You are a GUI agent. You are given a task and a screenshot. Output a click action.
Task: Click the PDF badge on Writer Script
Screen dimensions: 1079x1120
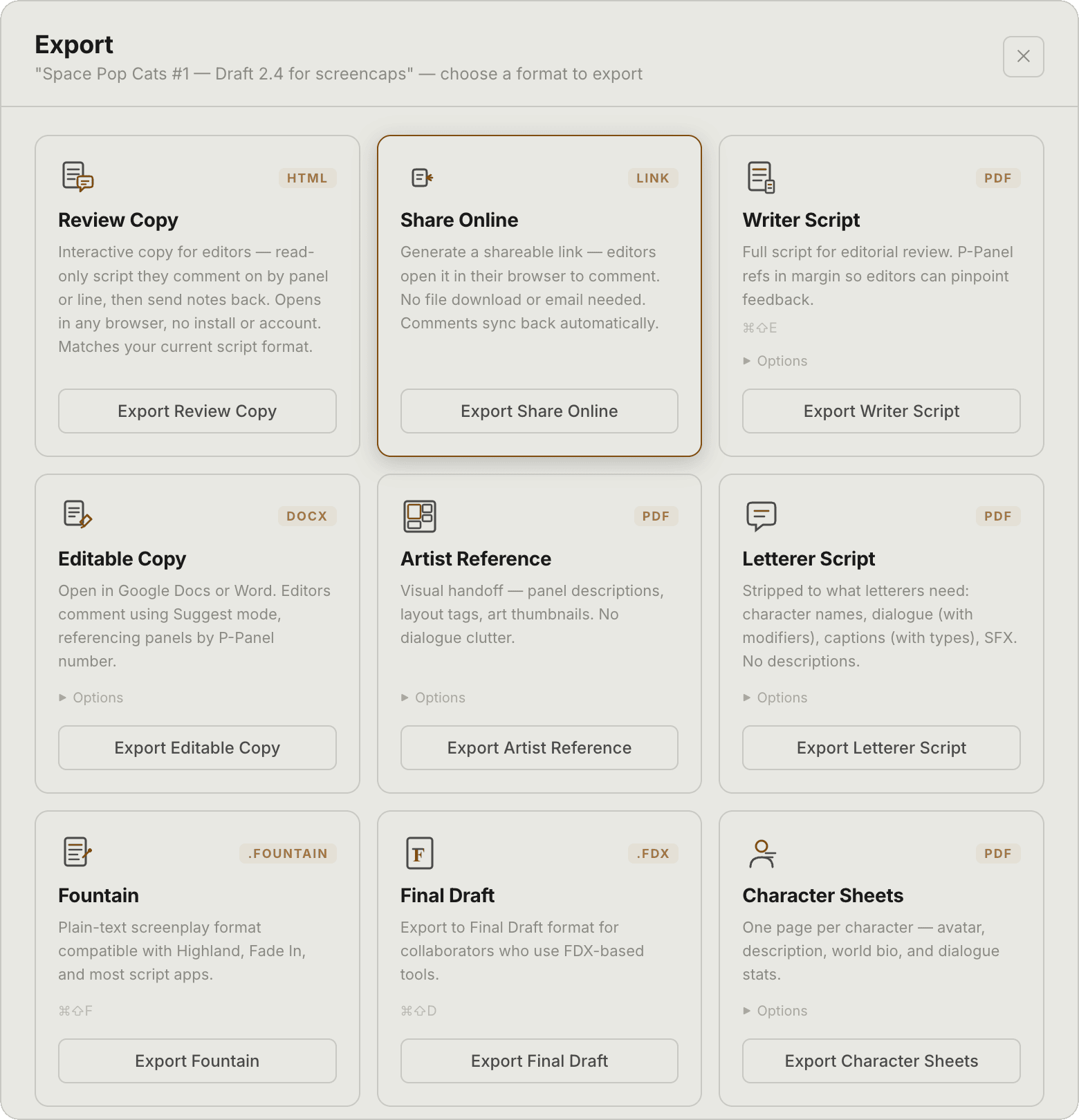[x=998, y=178]
